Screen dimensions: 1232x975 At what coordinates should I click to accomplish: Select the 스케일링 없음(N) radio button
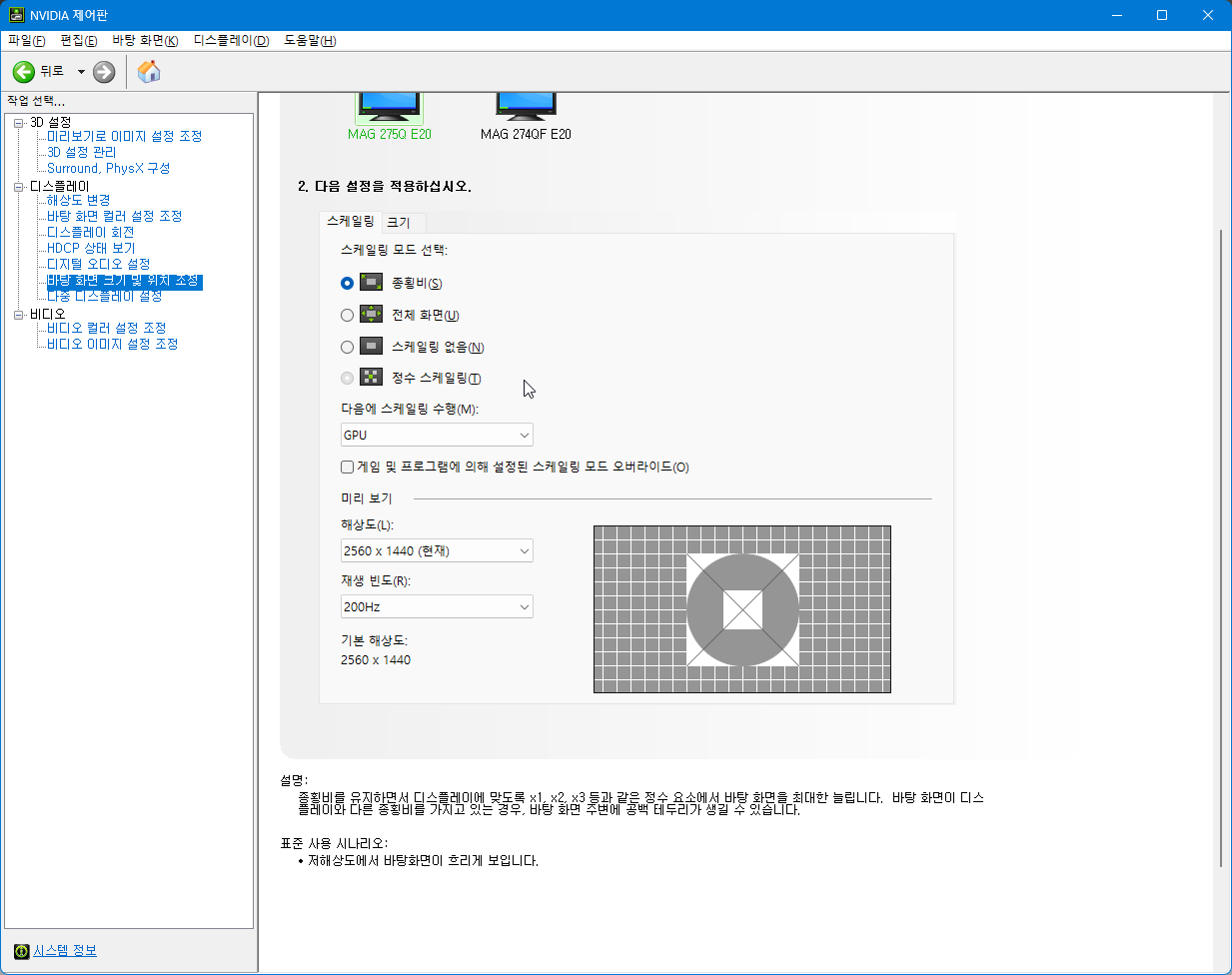coord(347,347)
